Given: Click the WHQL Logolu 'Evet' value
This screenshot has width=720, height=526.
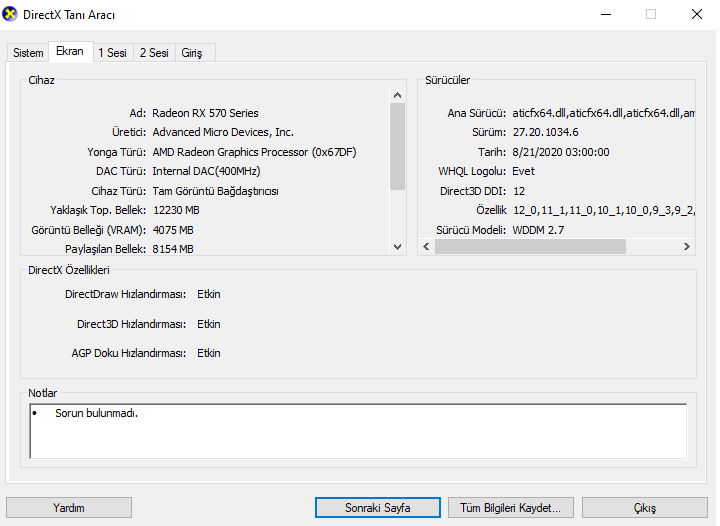Looking at the screenshot, I should point(523,171).
